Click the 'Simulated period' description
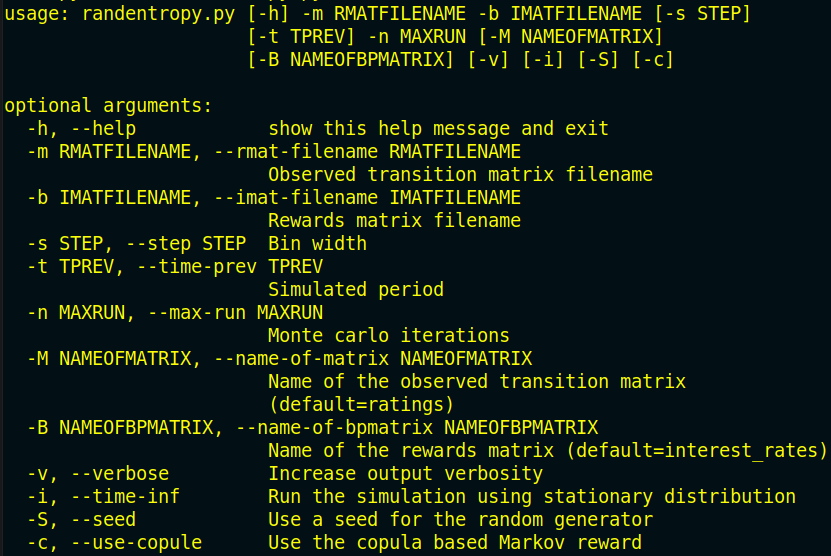Viewport: 831px width, 556px height. click(356, 290)
